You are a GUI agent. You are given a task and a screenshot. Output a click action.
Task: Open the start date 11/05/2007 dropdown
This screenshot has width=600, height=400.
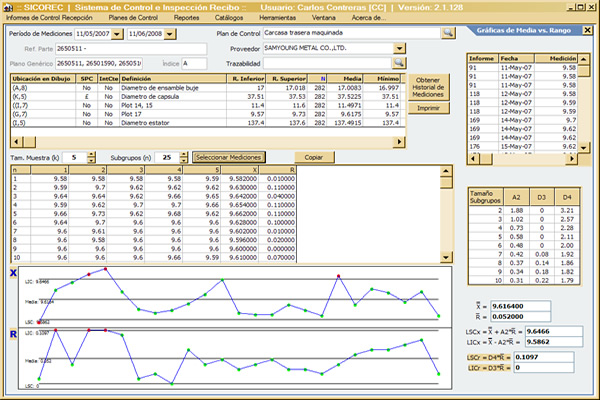coord(118,33)
